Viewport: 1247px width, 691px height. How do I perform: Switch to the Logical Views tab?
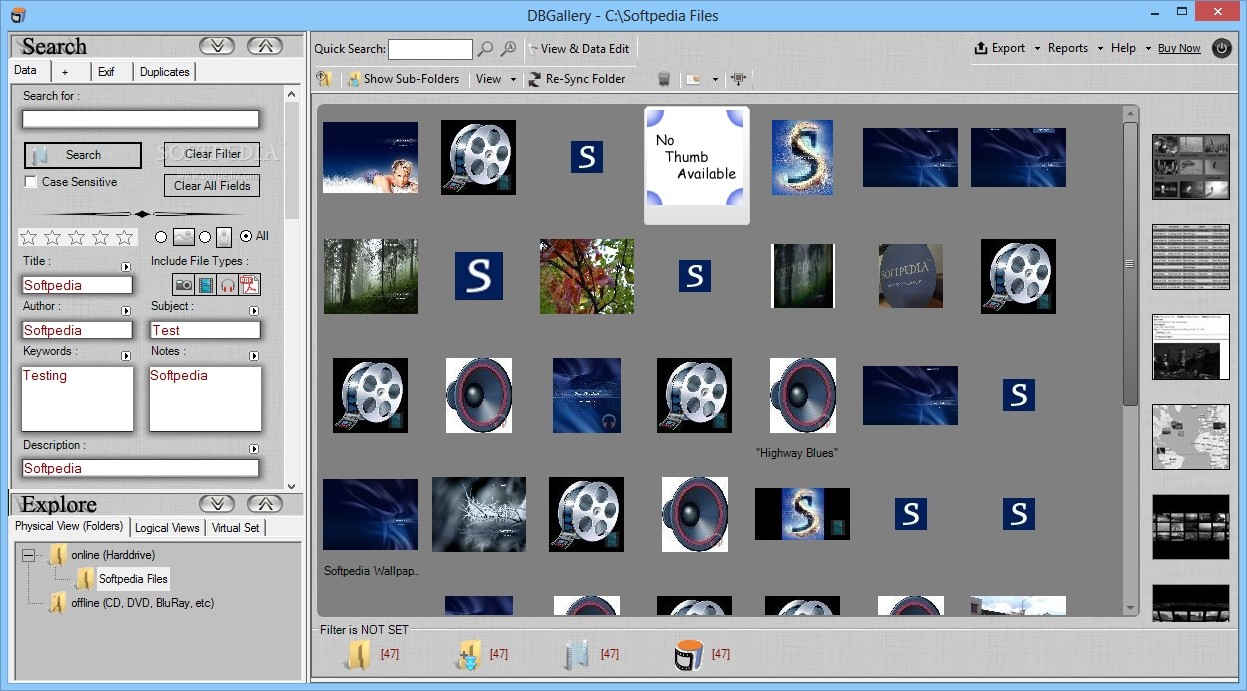(x=167, y=528)
